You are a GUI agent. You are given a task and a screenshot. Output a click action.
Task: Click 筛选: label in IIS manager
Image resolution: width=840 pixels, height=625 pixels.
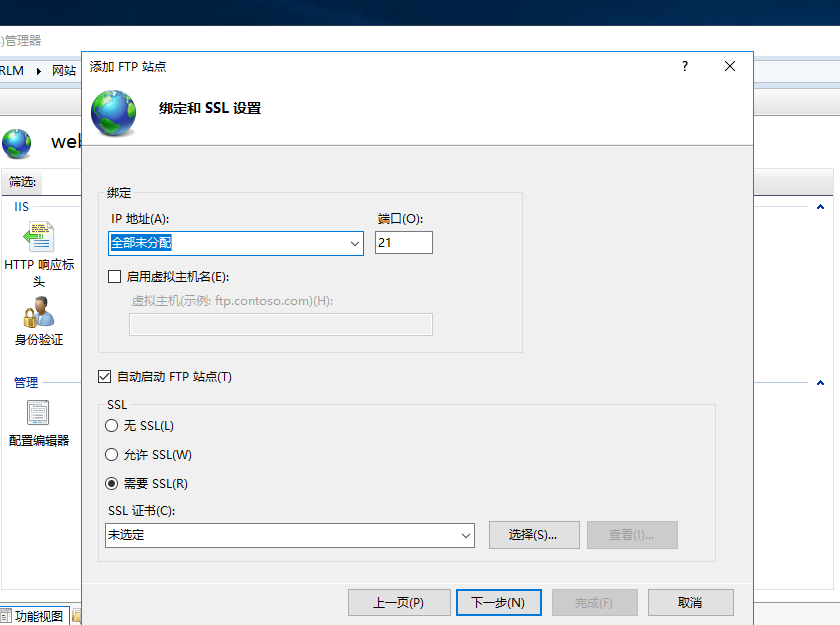(x=22, y=182)
